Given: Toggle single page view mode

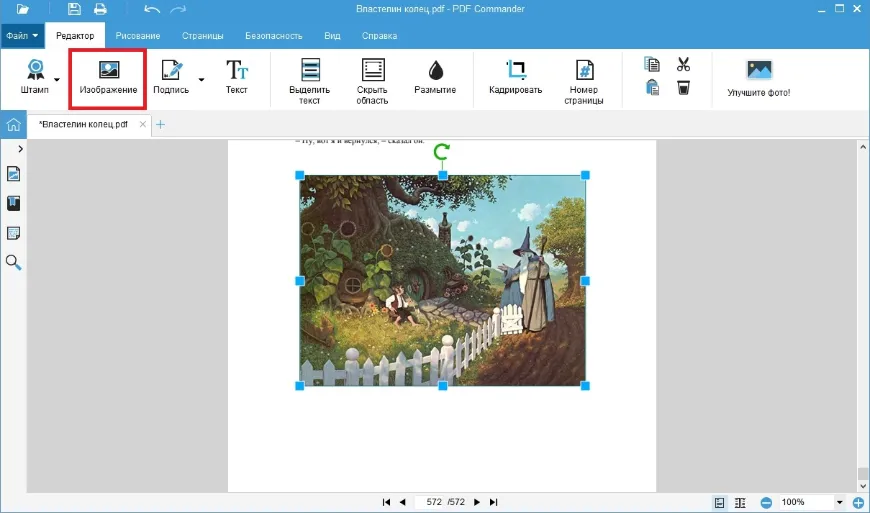Looking at the screenshot, I should pyautogui.click(x=720, y=502).
